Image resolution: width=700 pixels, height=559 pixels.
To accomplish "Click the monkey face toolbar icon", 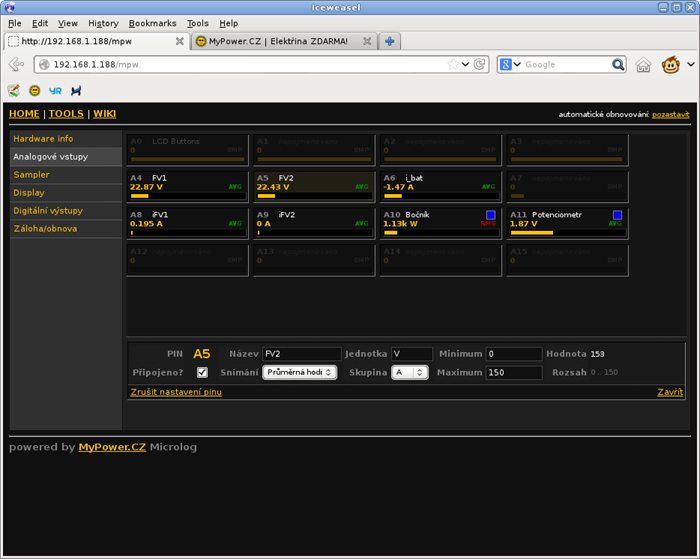I will pos(671,64).
